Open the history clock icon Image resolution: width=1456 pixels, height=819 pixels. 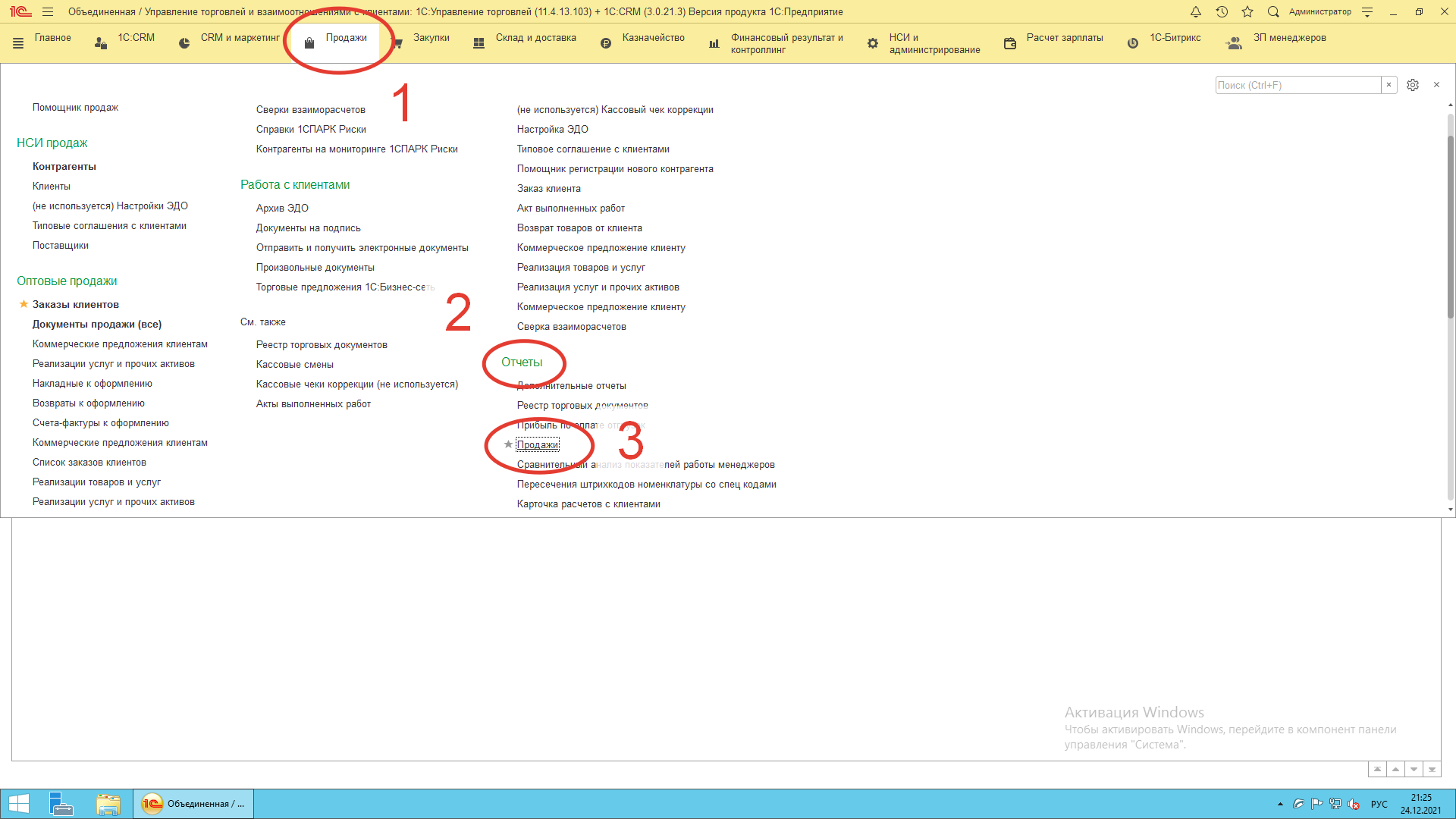(1222, 11)
